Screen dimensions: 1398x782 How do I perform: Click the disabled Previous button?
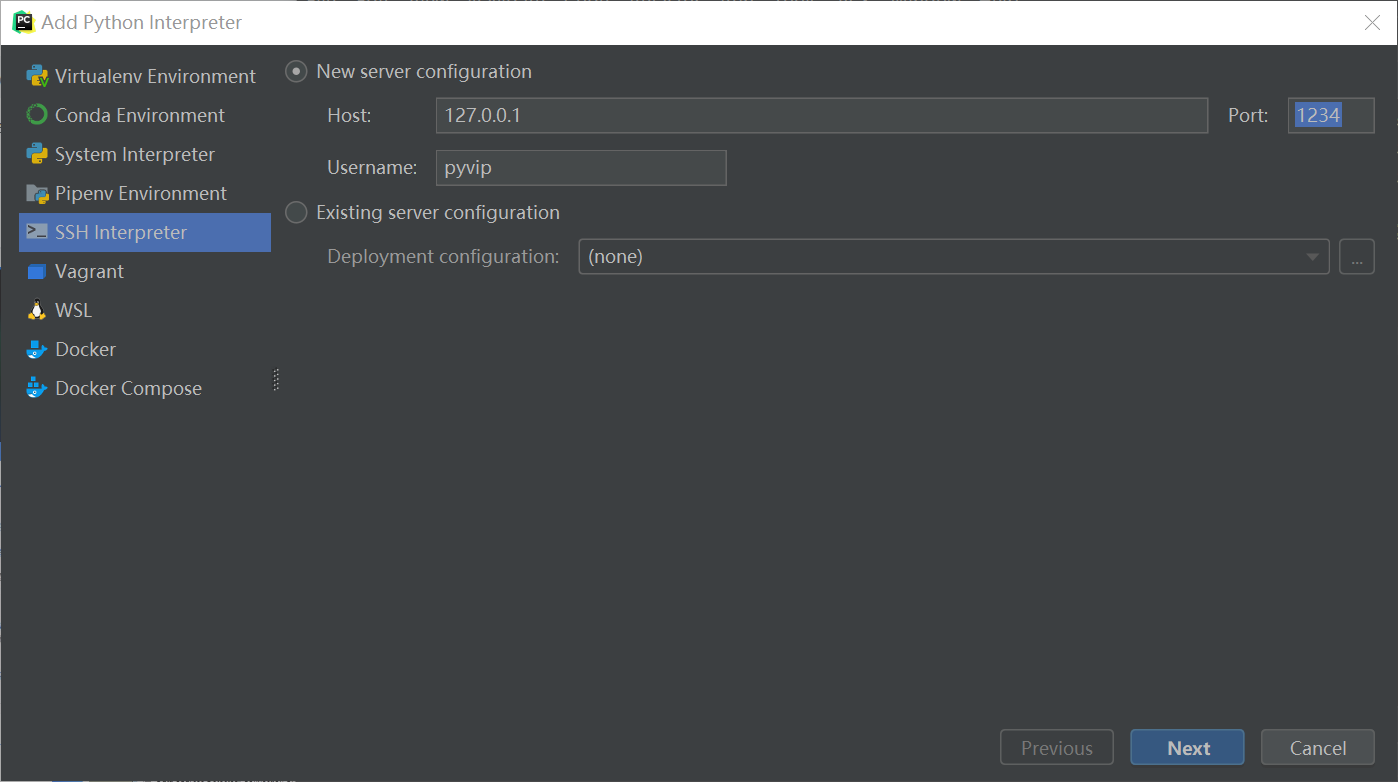(x=1057, y=748)
